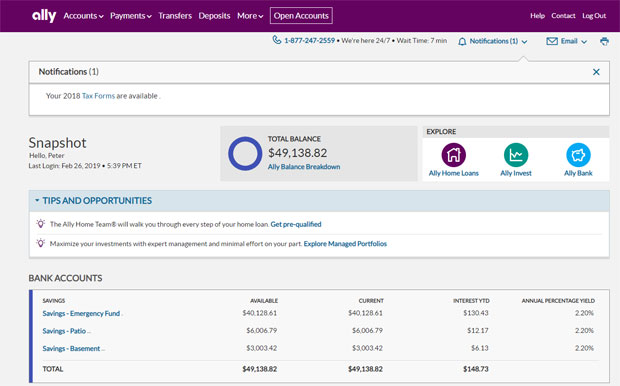Image resolution: width=620 pixels, height=386 pixels.
Task: Click the Ally Bank piggy bank icon
Action: (x=578, y=155)
